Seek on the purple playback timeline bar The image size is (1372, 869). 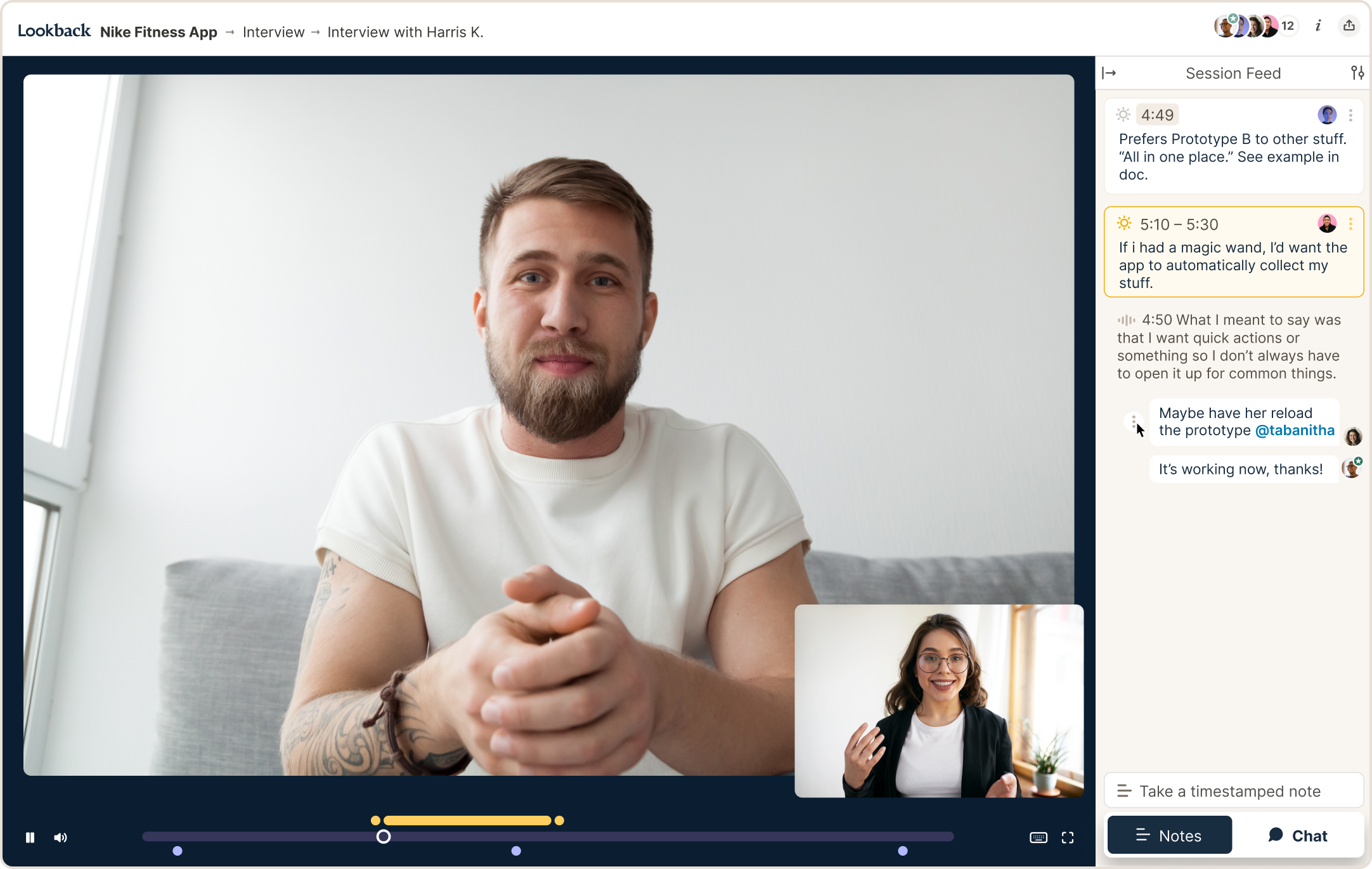(x=548, y=837)
